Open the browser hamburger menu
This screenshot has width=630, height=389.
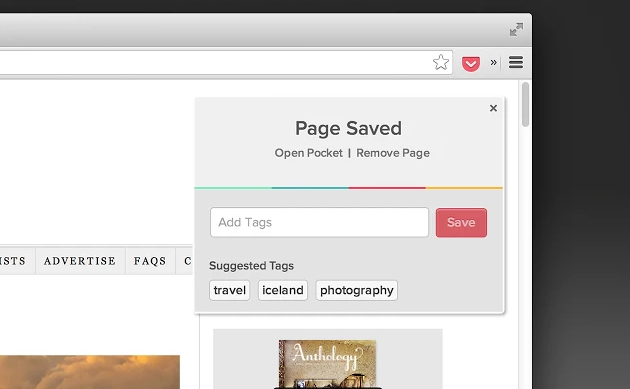pyautogui.click(x=516, y=62)
